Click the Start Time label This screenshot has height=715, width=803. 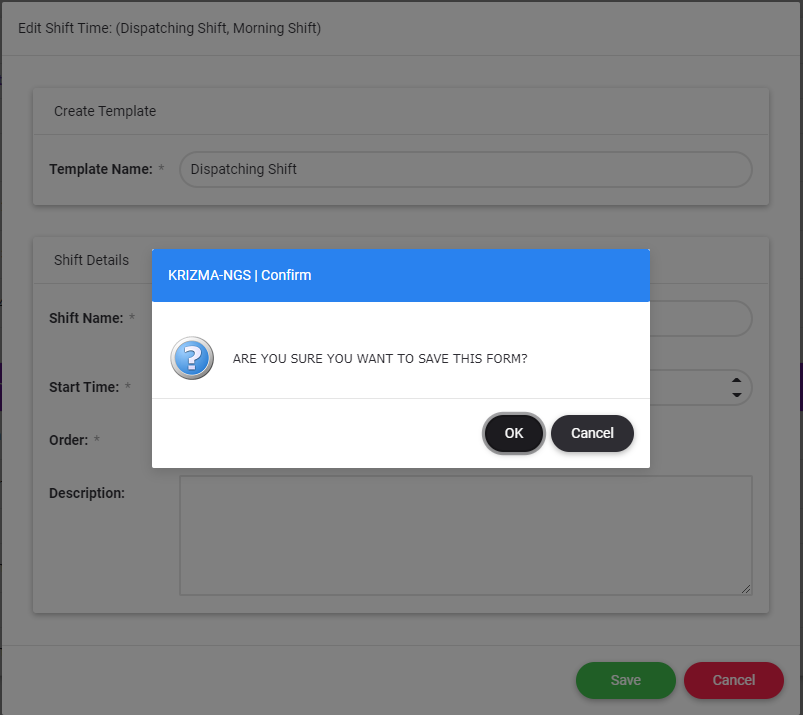coord(84,387)
